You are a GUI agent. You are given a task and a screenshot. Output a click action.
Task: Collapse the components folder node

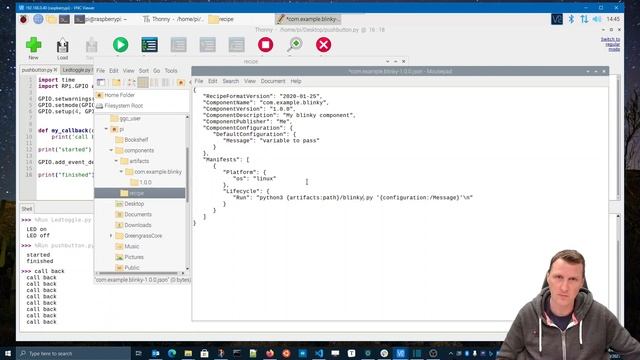click(x=111, y=150)
